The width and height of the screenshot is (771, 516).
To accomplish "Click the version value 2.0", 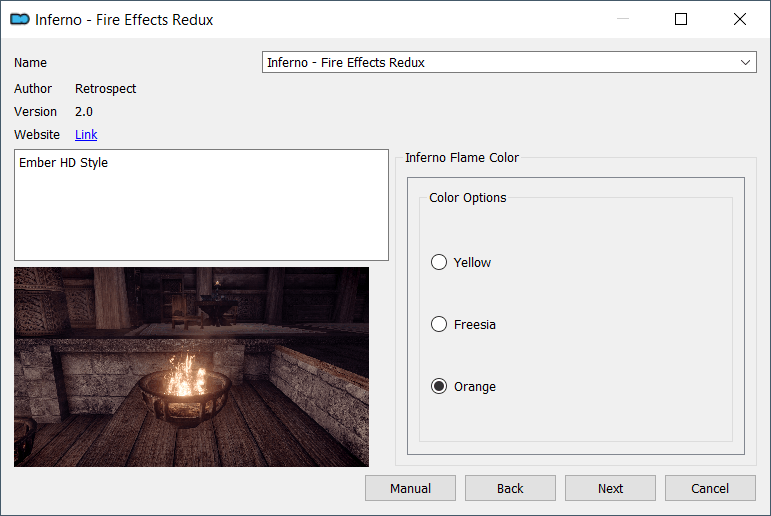I will click(x=84, y=112).
